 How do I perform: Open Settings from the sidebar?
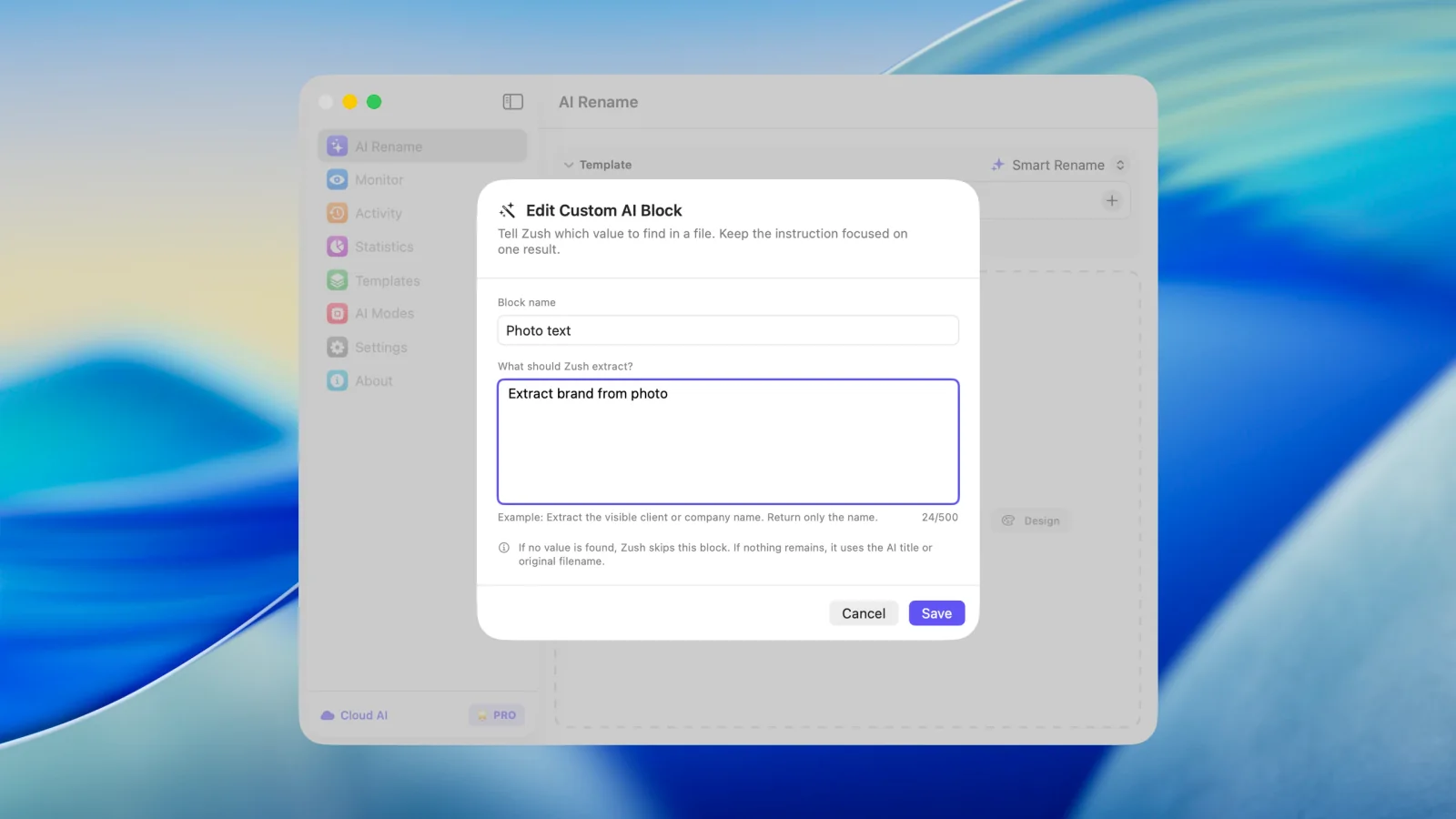pos(422,348)
